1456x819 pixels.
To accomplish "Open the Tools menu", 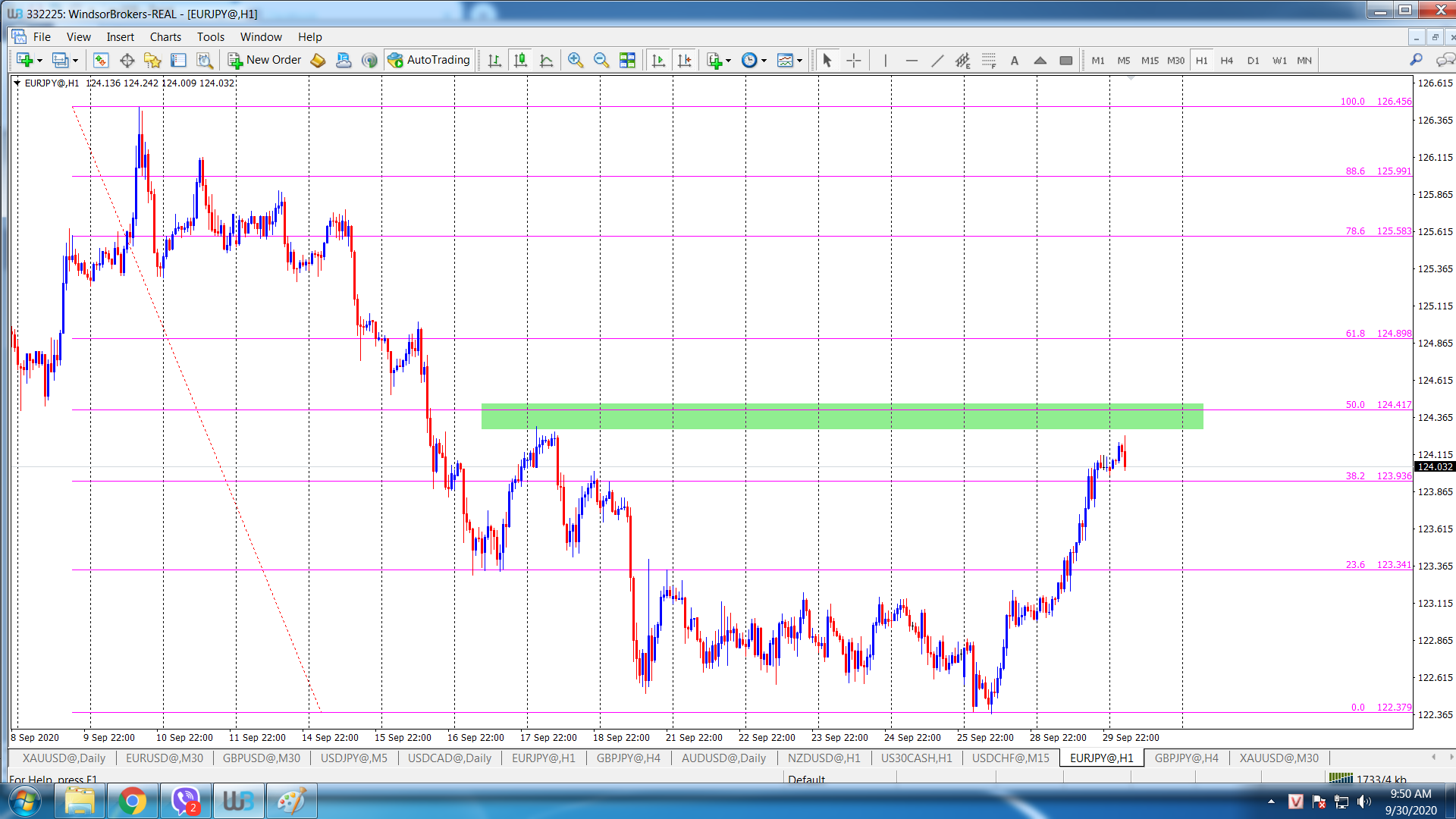I will coord(211,36).
